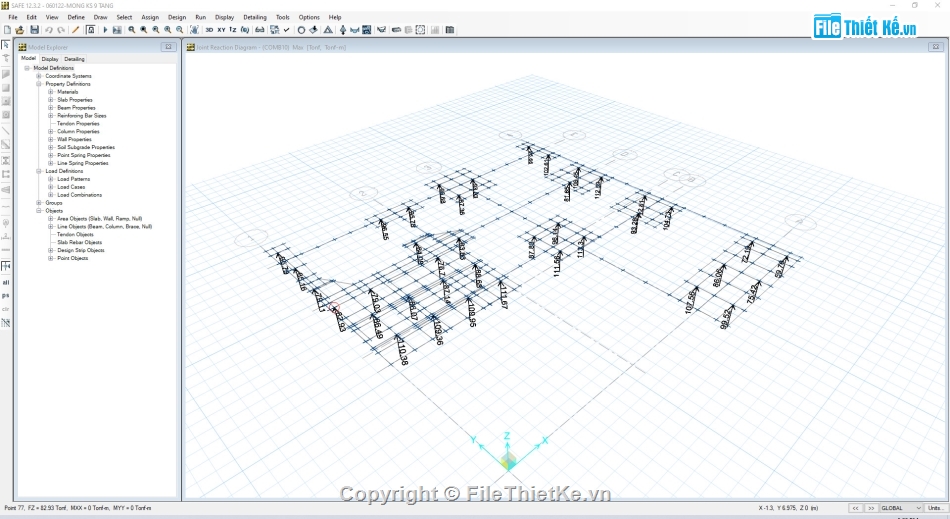
Task: Switch to the Display tab in Model Explorer
Action: [x=50, y=59]
